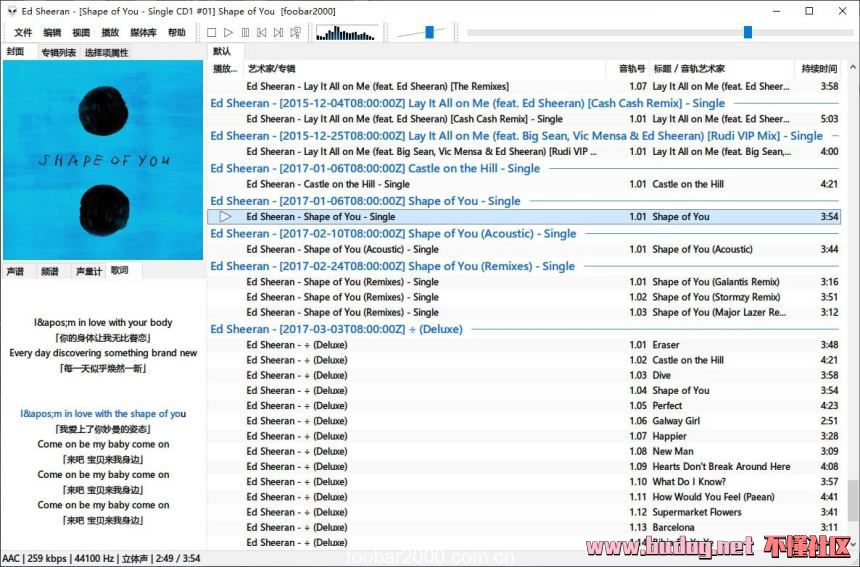Viewport: 860px width, 567px height.
Task: Open the 文件 menu
Action: [23, 33]
